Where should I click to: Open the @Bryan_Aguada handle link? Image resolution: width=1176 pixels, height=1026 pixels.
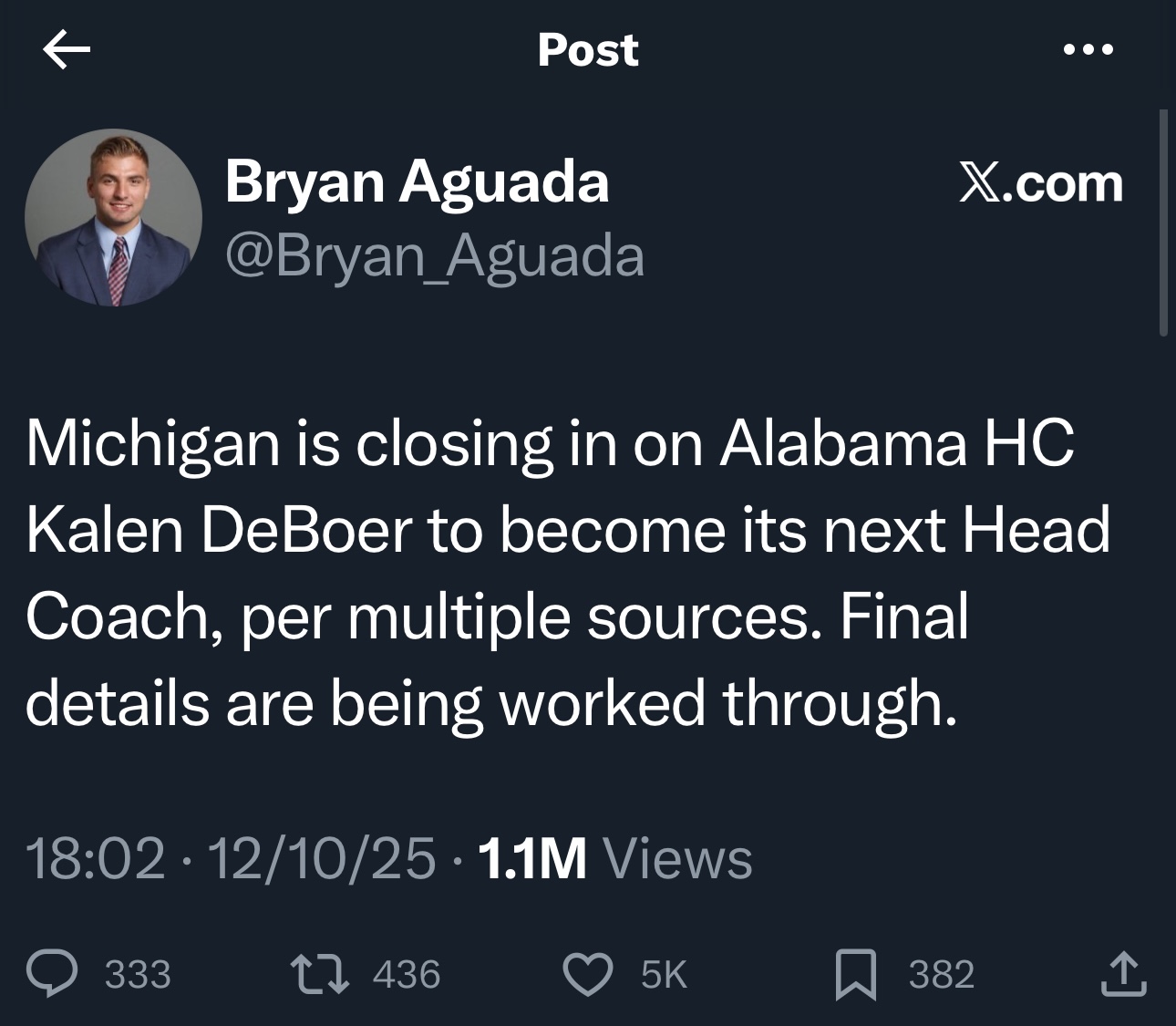(435, 256)
